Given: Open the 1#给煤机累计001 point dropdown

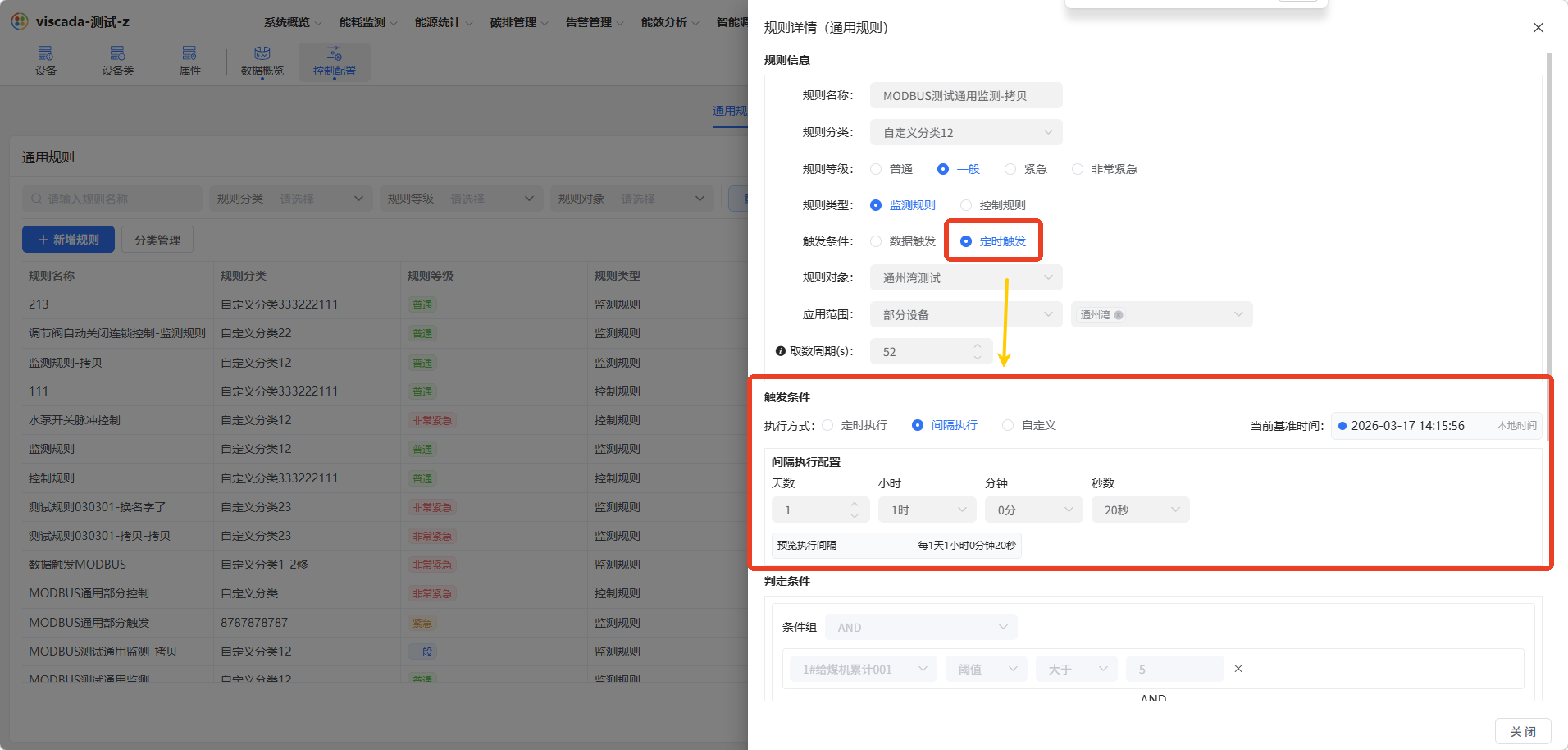Looking at the screenshot, I should (x=864, y=669).
